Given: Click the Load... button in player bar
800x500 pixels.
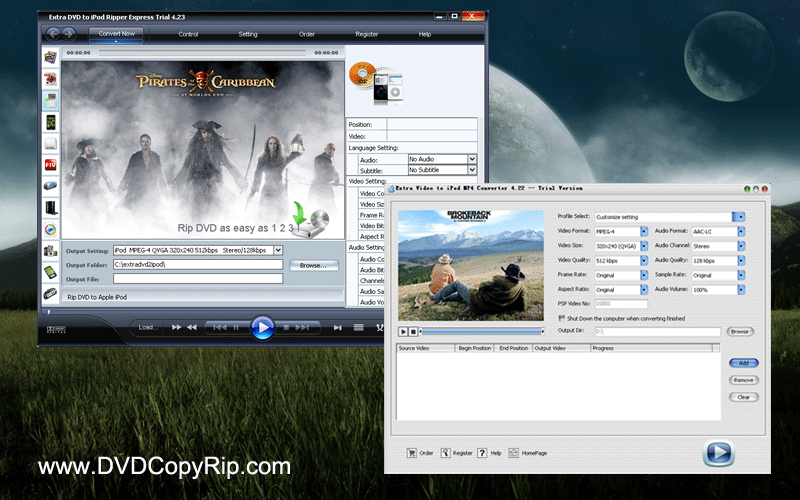Looking at the screenshot, I should coord(148,327).
